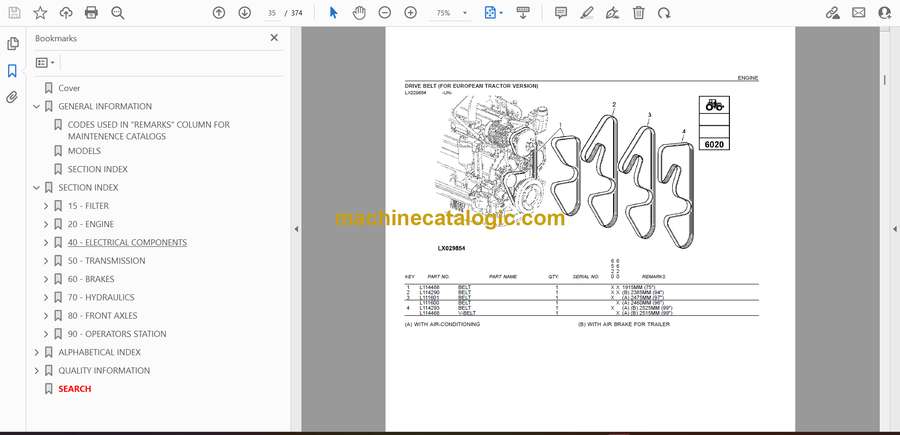Open the scrolling mode keyboard icon
This screenshot has height=435, width=900.
click(x=523, y=13)
